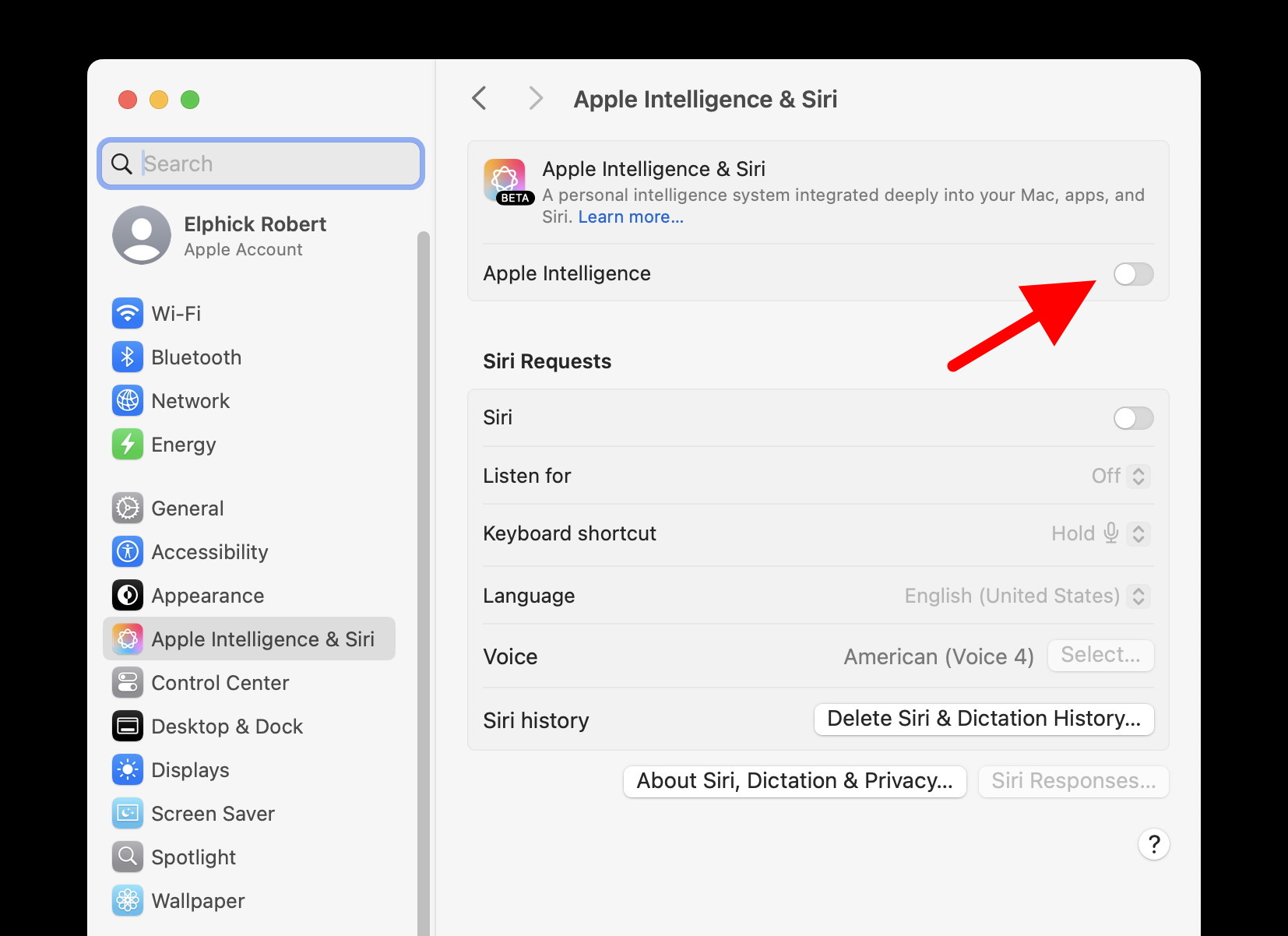
Task: Click into the Search field
Action: click(x=261, y=164)
